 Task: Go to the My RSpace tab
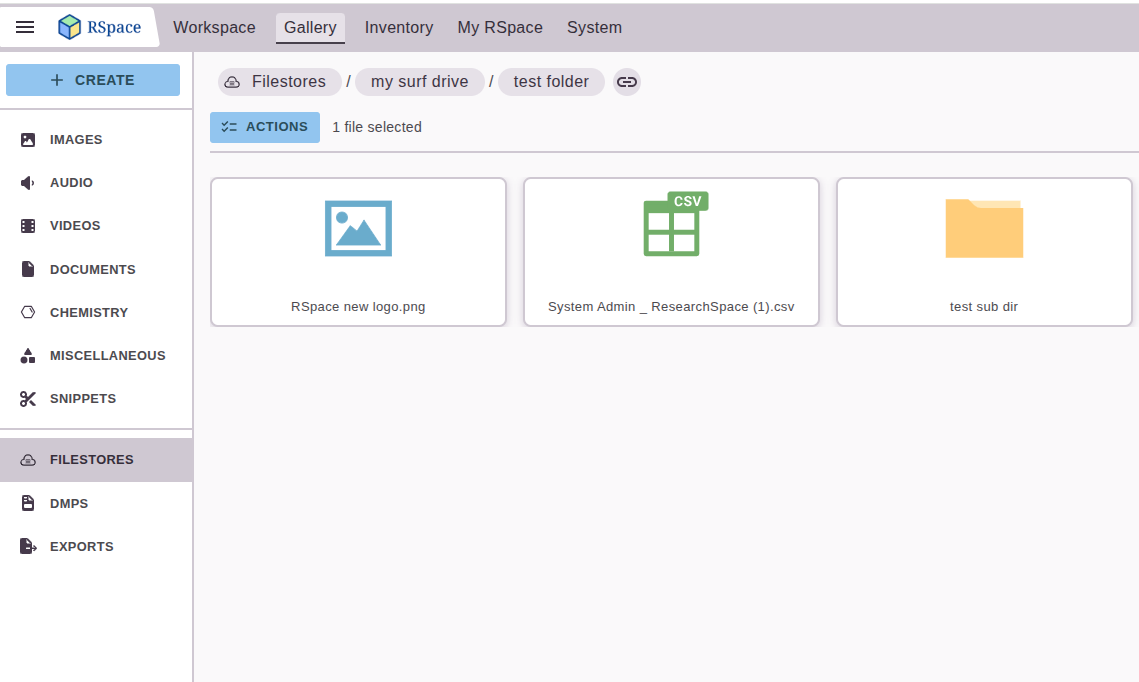(500, 28)
